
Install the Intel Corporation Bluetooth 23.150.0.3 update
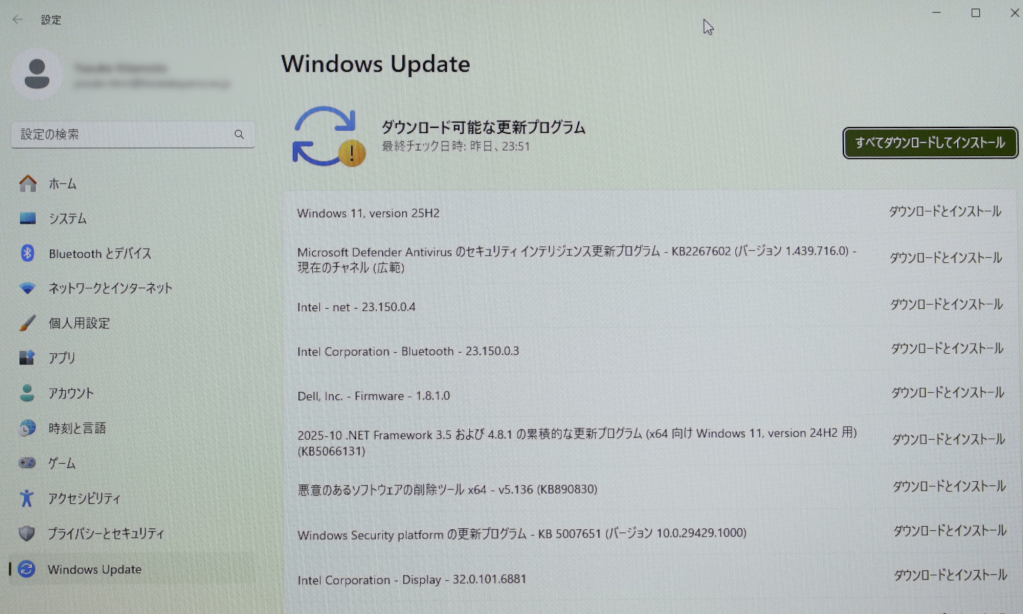tap(946, 349)
